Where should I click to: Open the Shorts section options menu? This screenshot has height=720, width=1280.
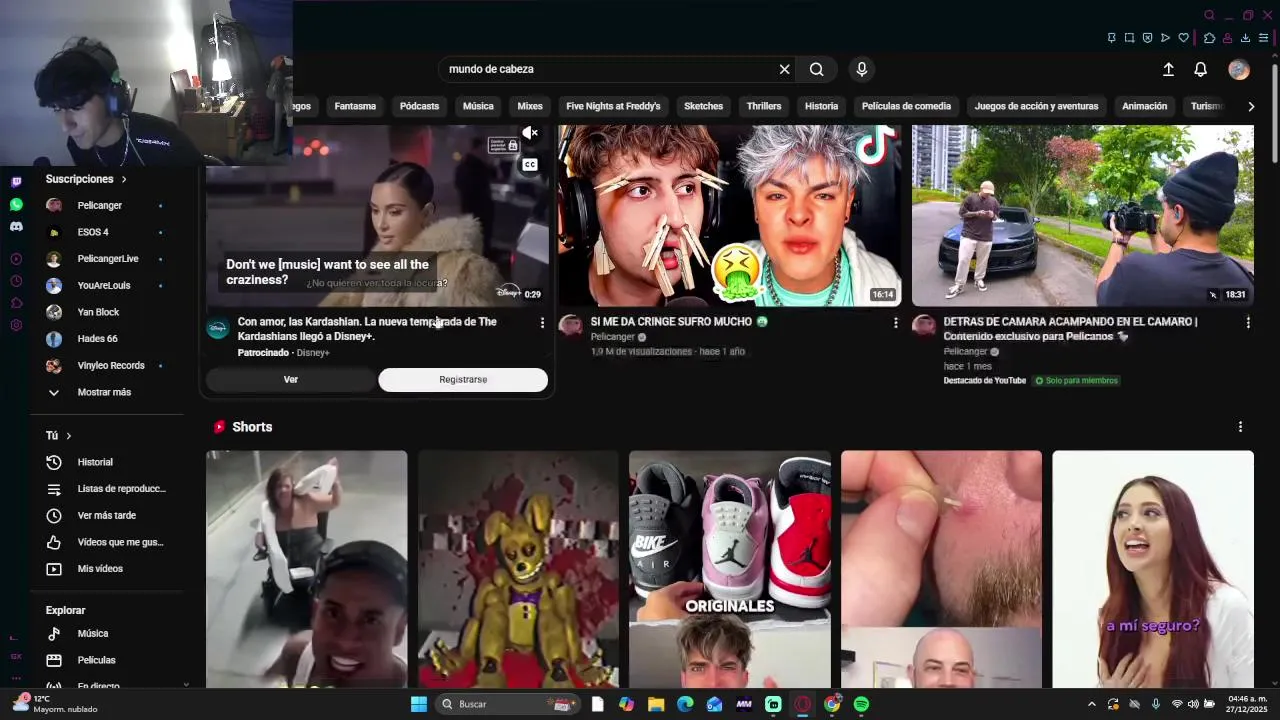tap(1240, 427)
